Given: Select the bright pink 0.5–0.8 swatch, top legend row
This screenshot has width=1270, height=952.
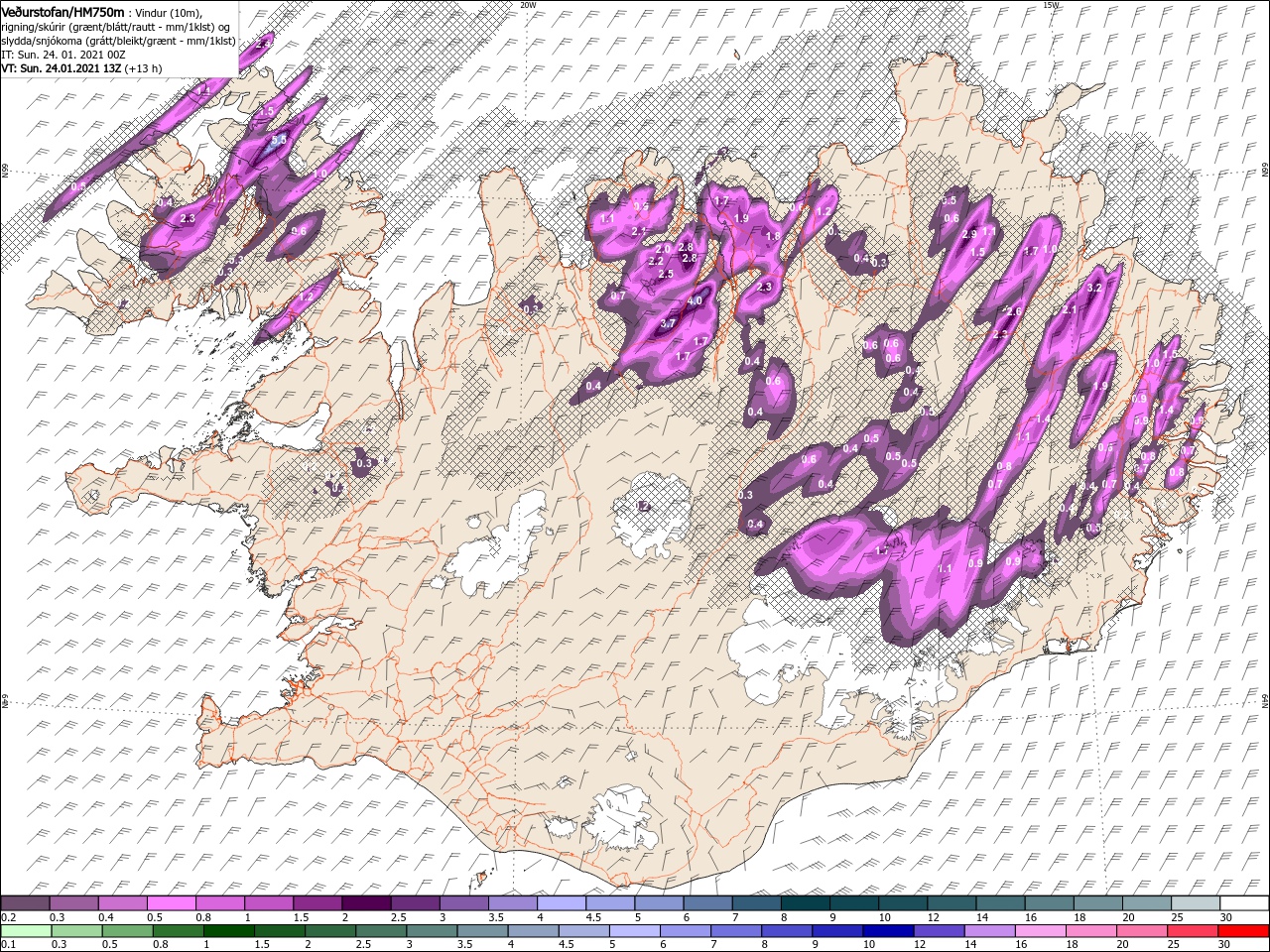Looking at the screenshot, I should pyautogui.click(x=171, y=903).
